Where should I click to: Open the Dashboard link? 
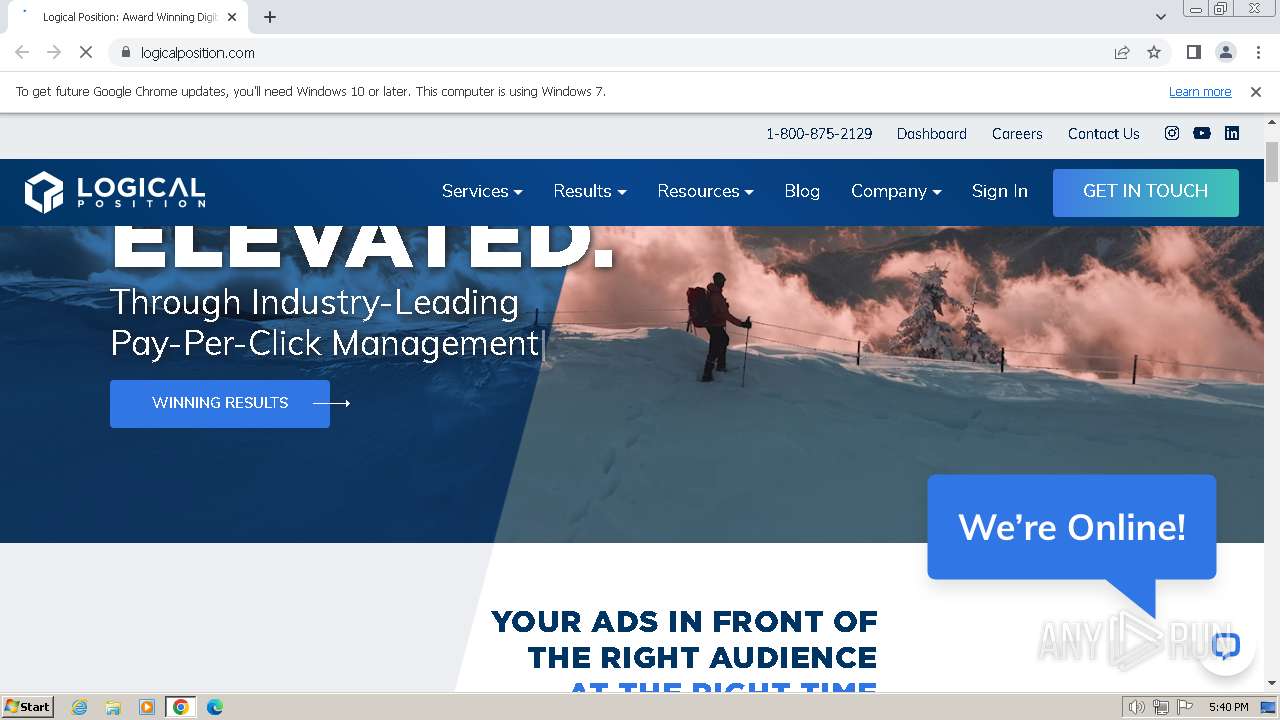[x=931, y=133]
